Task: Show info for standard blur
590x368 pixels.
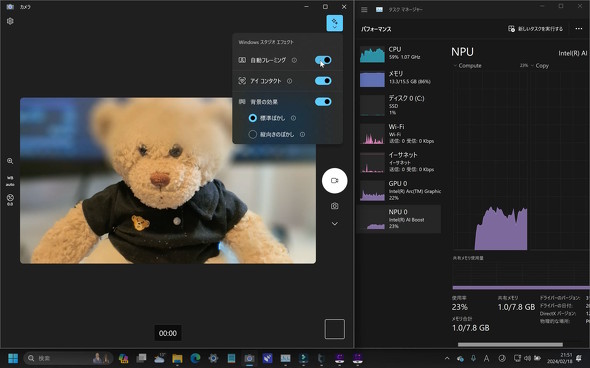Action: pos(293,118)
